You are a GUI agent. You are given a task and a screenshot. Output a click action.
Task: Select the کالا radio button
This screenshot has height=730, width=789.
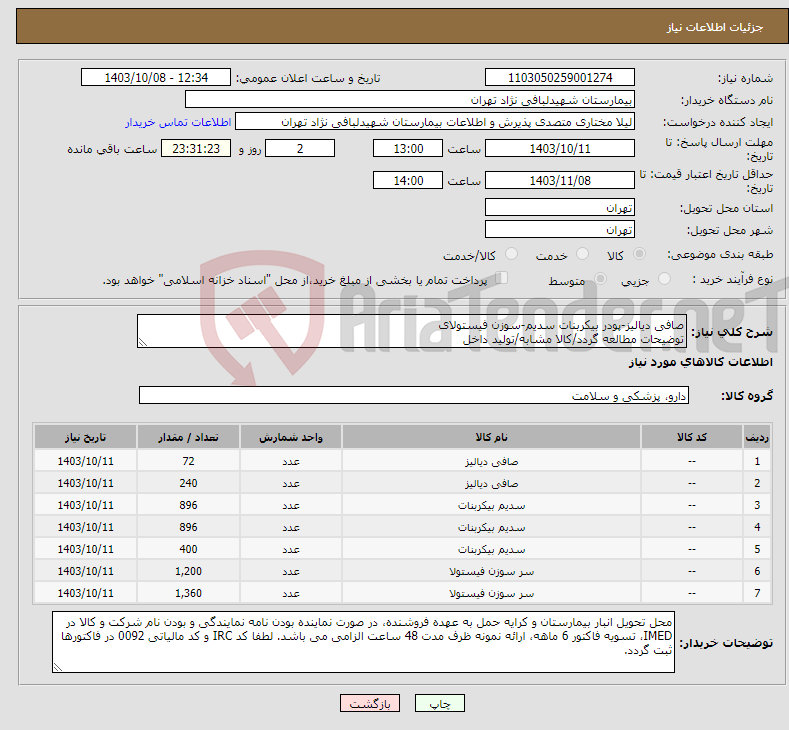(639, 254)
